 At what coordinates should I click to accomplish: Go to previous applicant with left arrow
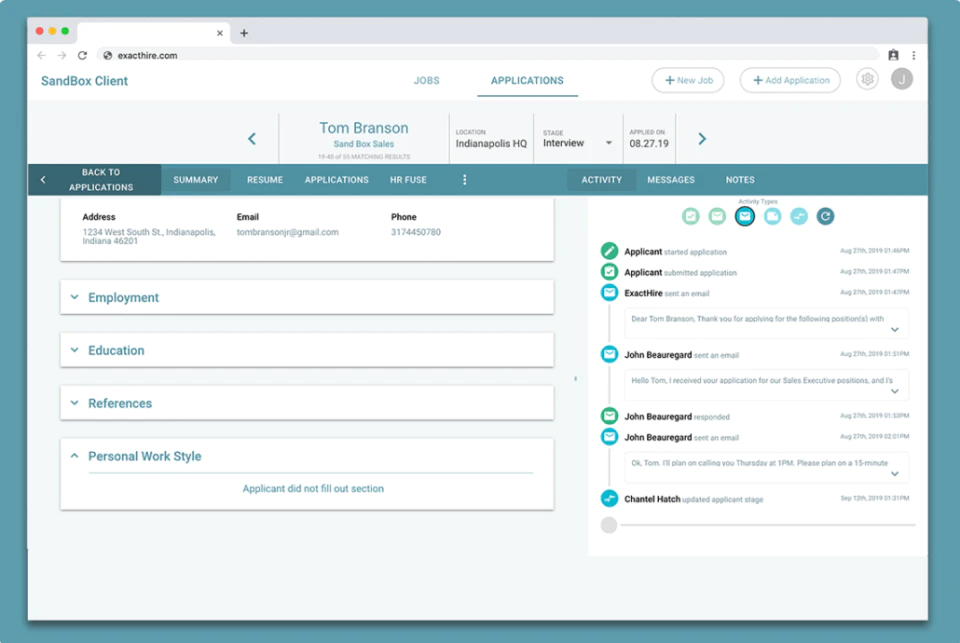point(252,139)
